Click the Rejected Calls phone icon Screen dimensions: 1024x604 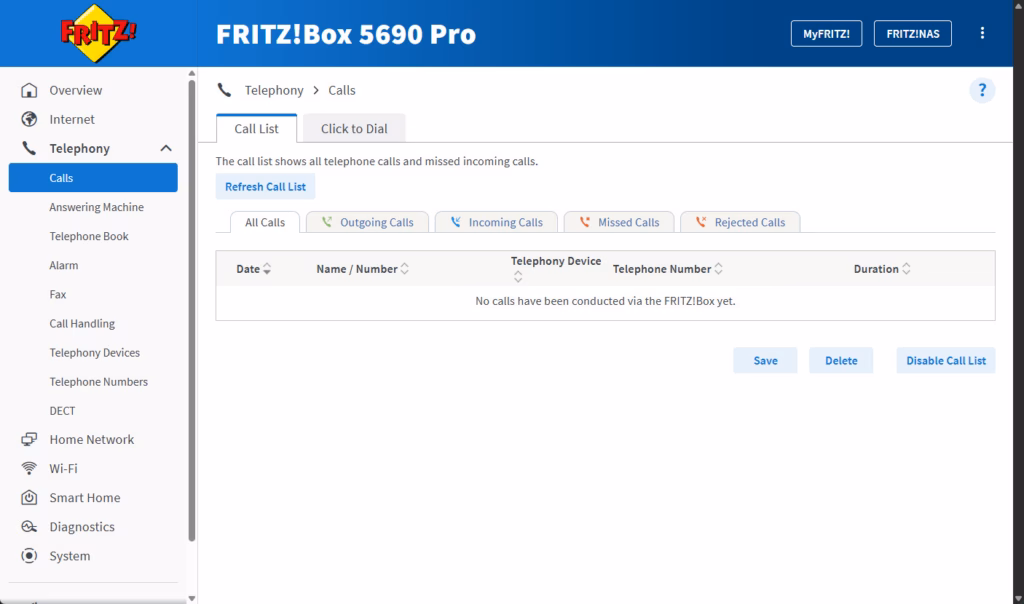tap(701, 222)
